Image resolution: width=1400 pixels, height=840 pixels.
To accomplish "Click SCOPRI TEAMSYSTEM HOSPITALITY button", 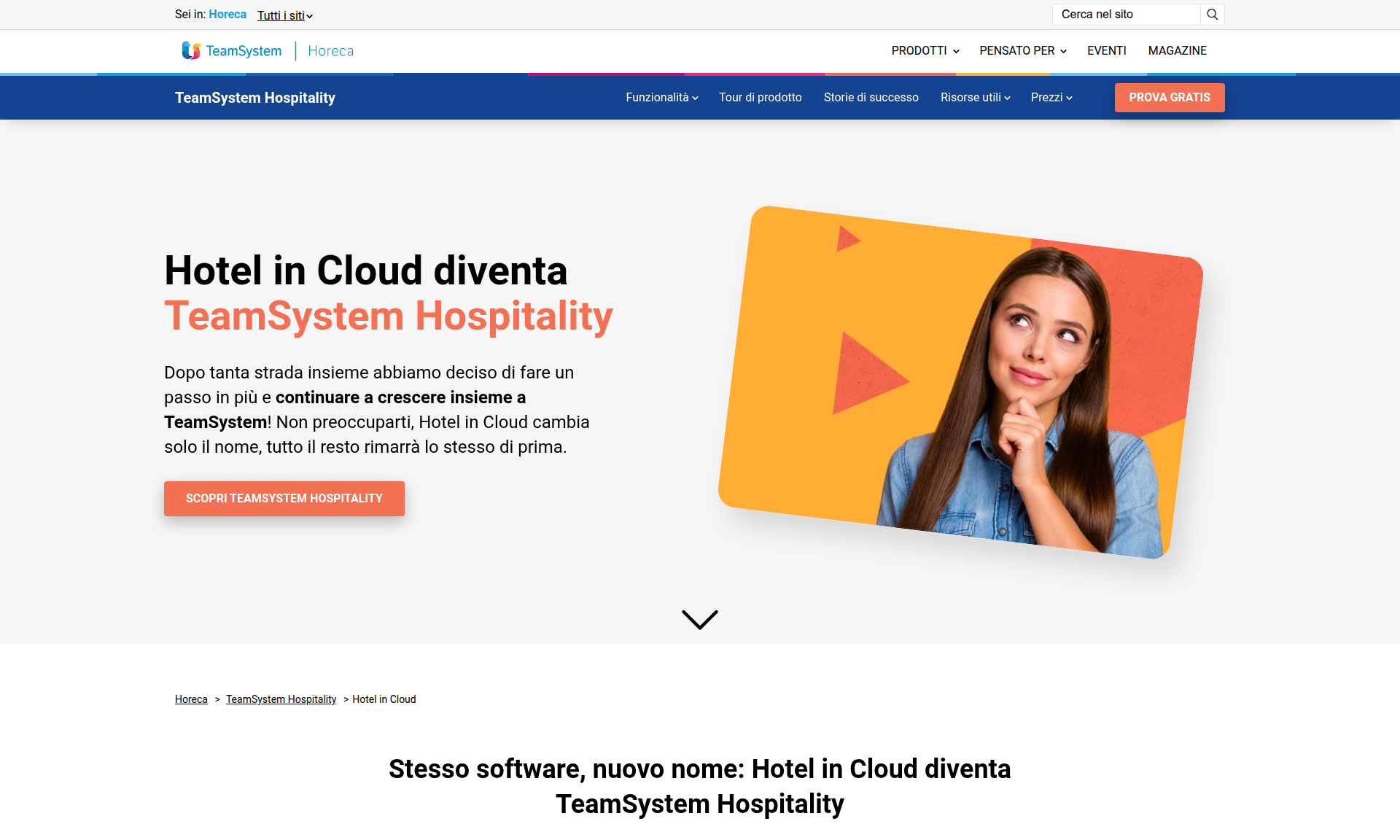I will (x=284, y=499).
